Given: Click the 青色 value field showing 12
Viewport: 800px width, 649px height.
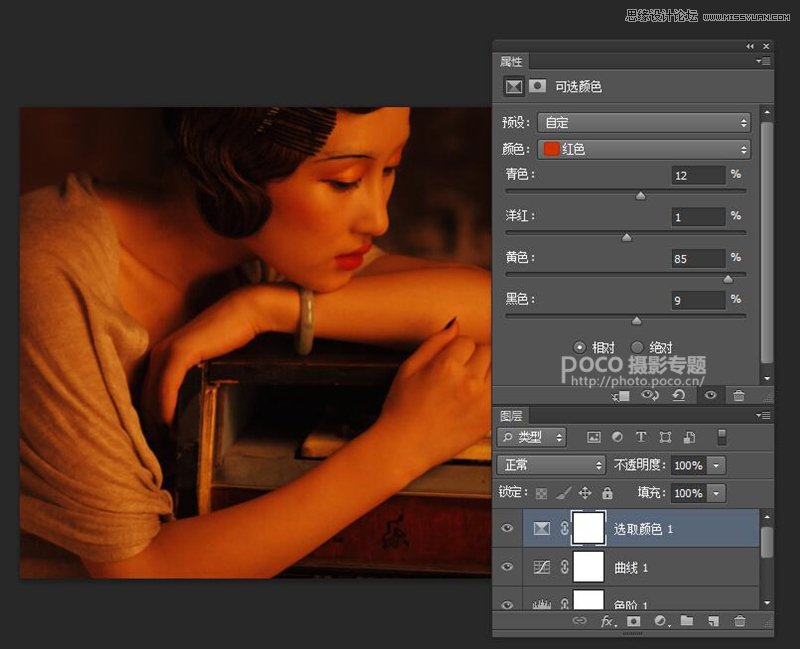Looking at the screenshot, I should click(698, 176).
